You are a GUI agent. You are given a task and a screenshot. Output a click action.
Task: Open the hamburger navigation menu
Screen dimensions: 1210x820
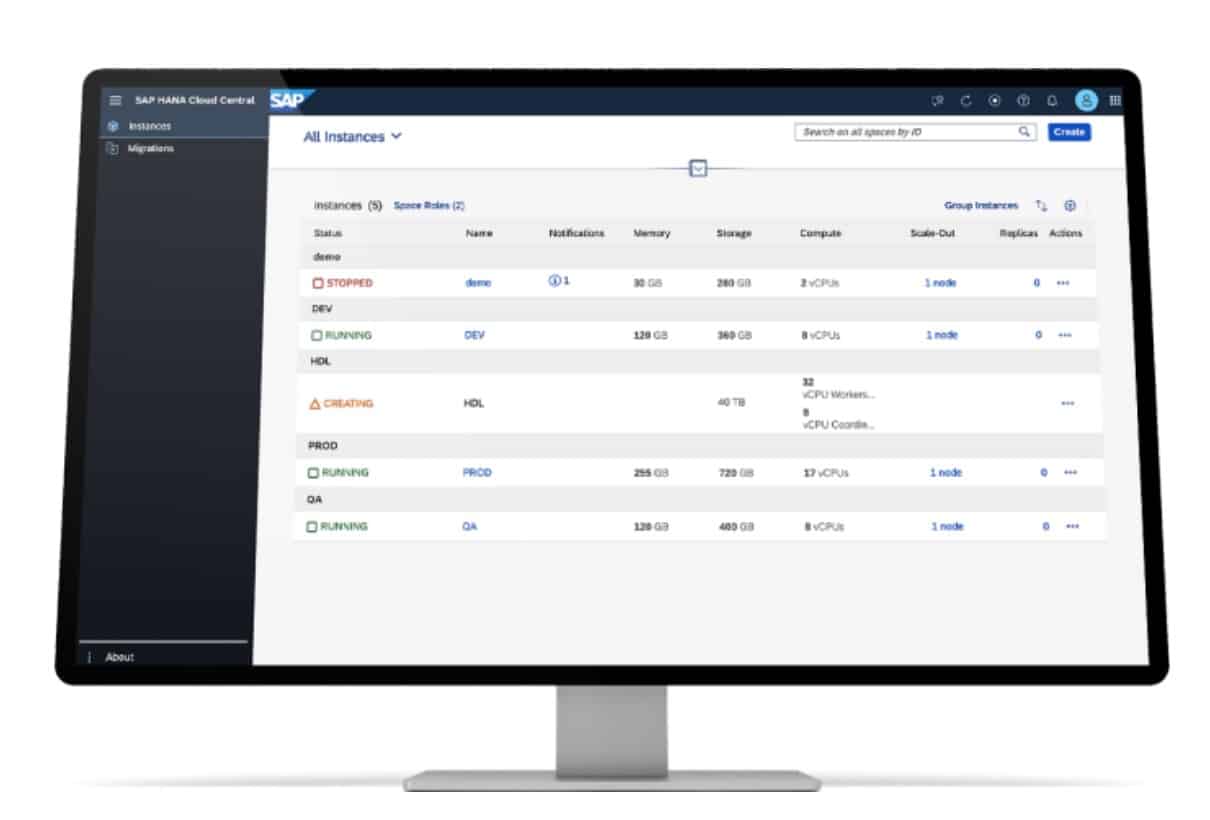pos(115,101)
